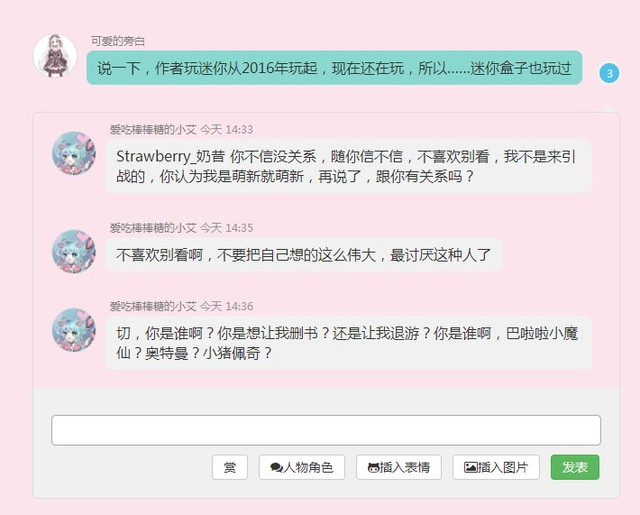The height and width of the screenshot is (515, 640).
Task: Open the narrator's avatar at top
Action: click(55, 56)
